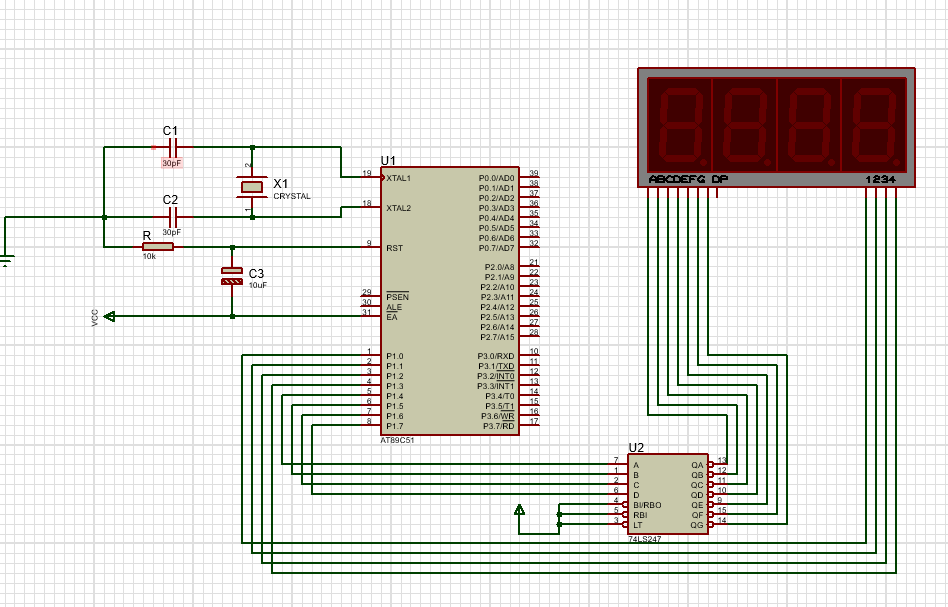Click the R reference label above resistor

[147, 236]
